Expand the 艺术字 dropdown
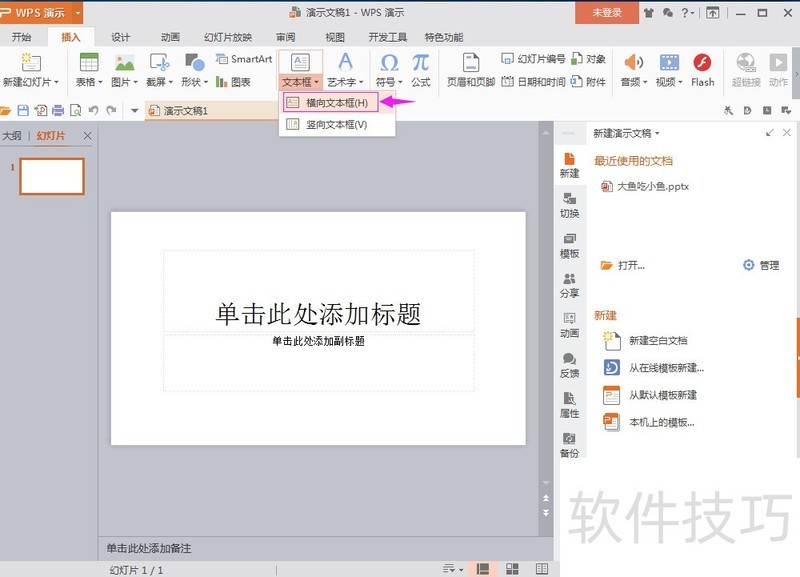The width and height of the screenshot is (800, 577). click(x=345, y=82)
